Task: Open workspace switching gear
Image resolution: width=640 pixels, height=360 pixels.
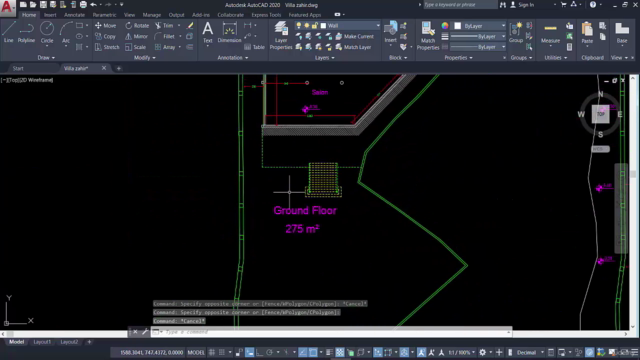Action: [482, 352]
